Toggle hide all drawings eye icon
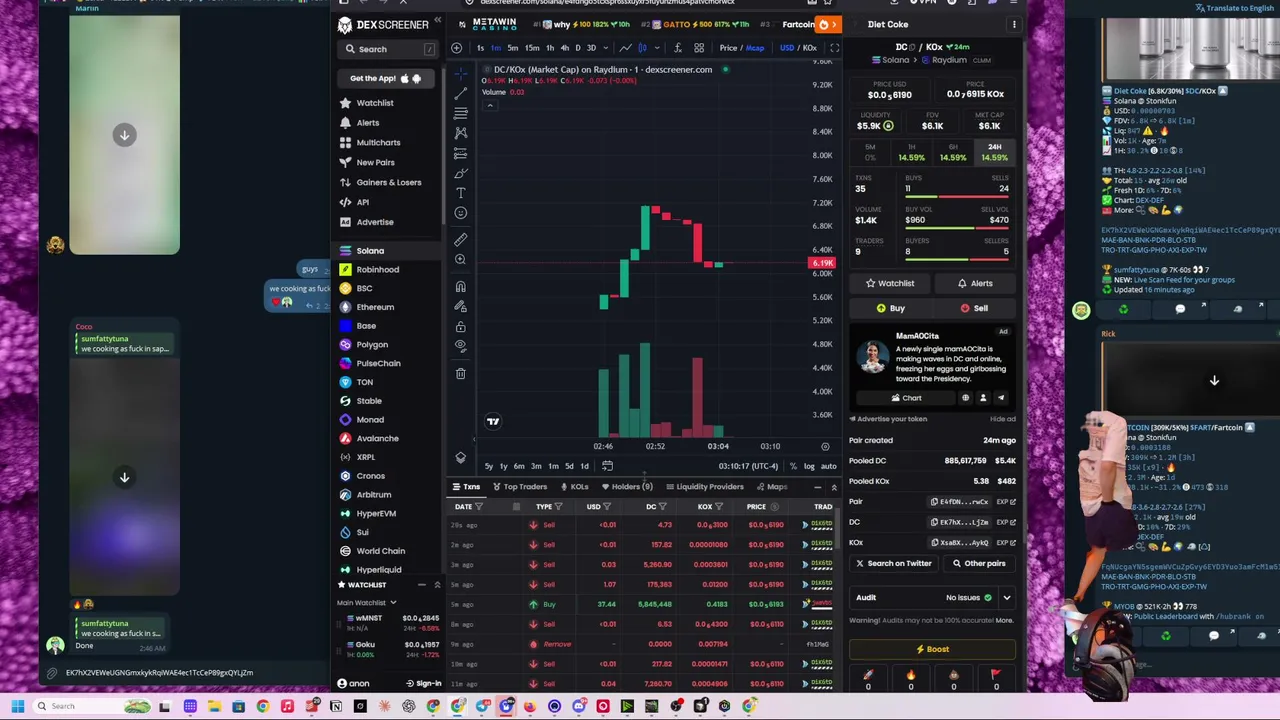The width and height of the screenshot is (1280, 720). pos(460,346)
